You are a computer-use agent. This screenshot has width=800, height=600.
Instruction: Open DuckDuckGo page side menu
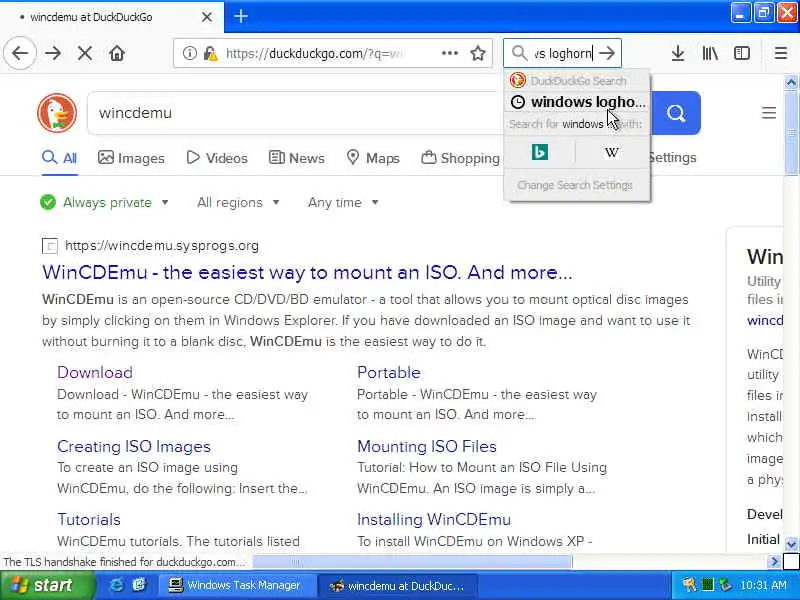tap(768, 113)
